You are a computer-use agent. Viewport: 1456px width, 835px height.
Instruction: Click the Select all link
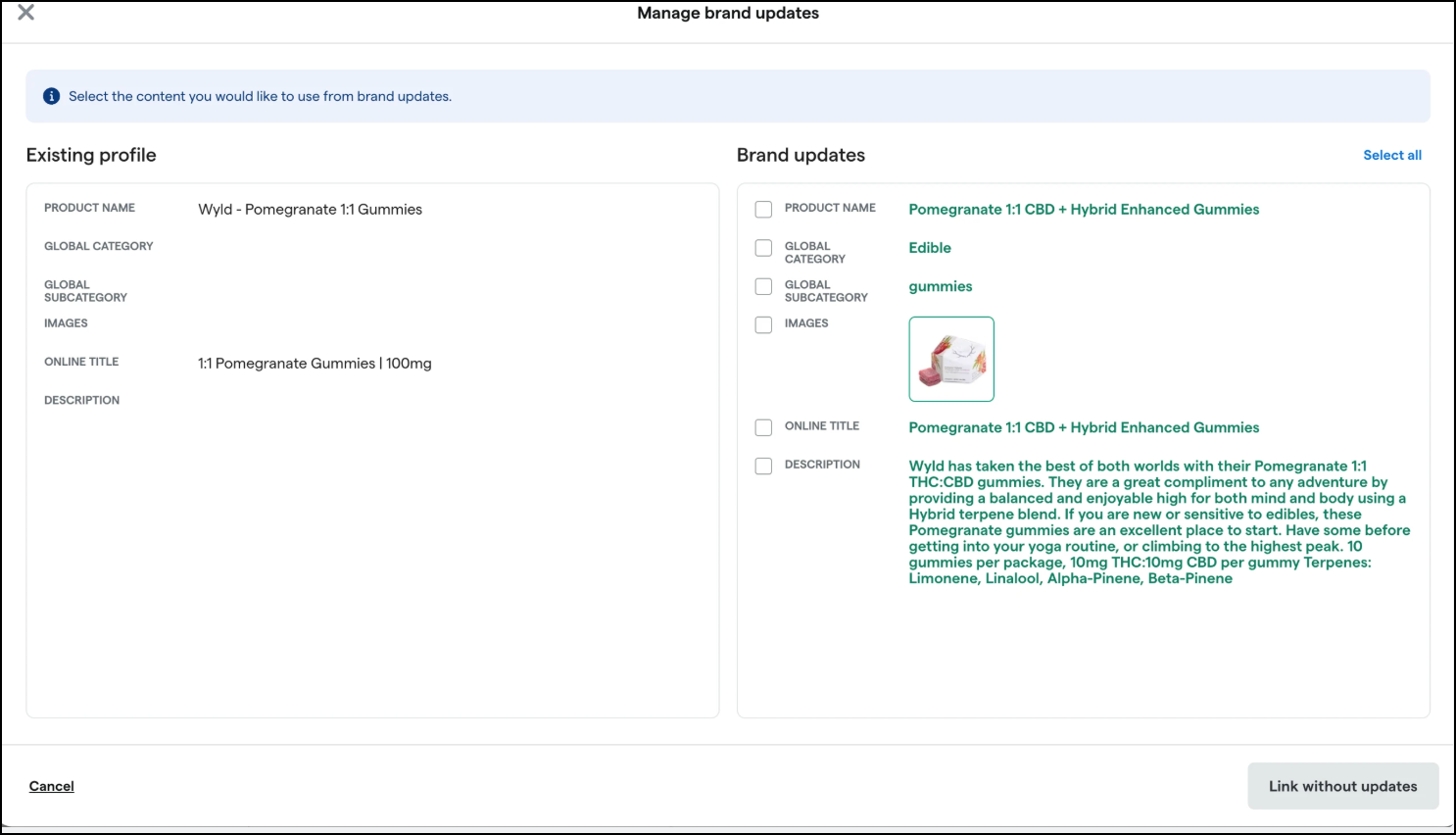tap(1392, 155)
